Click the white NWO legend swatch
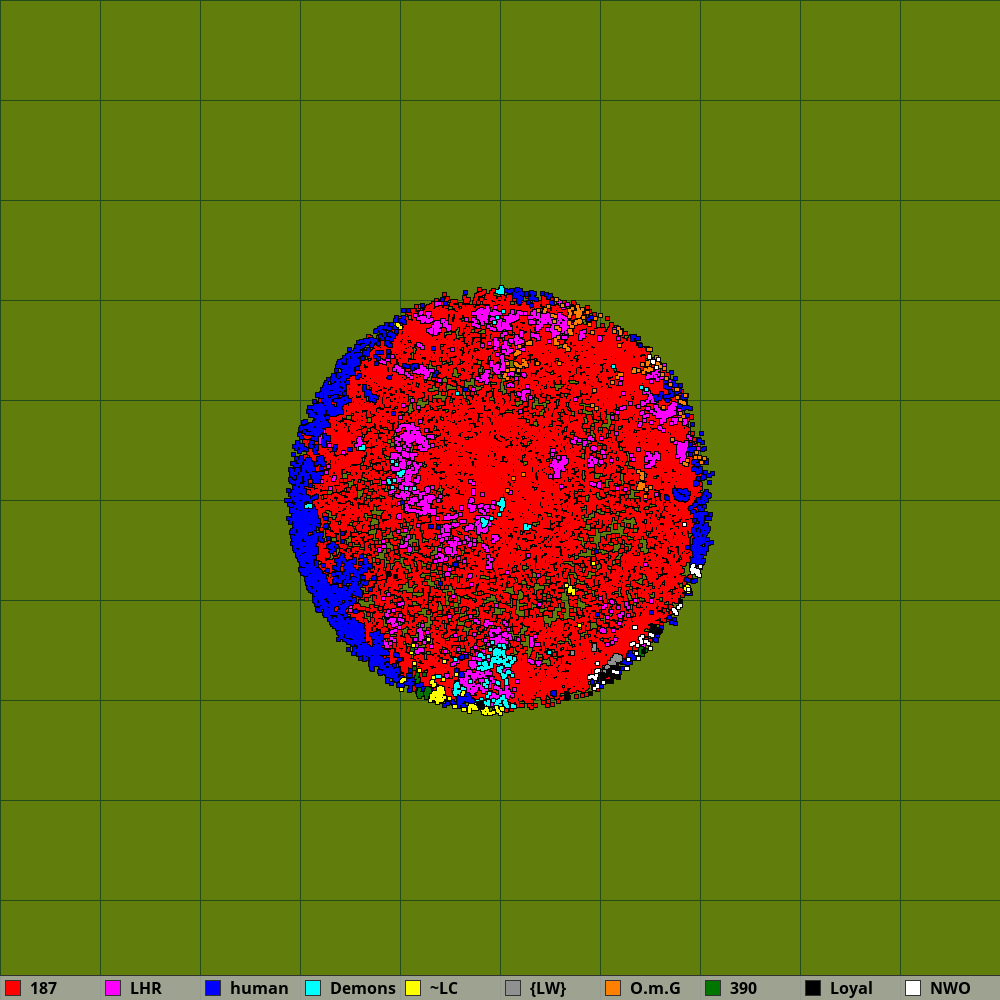1000x1000 pixels. pos(913,988)
